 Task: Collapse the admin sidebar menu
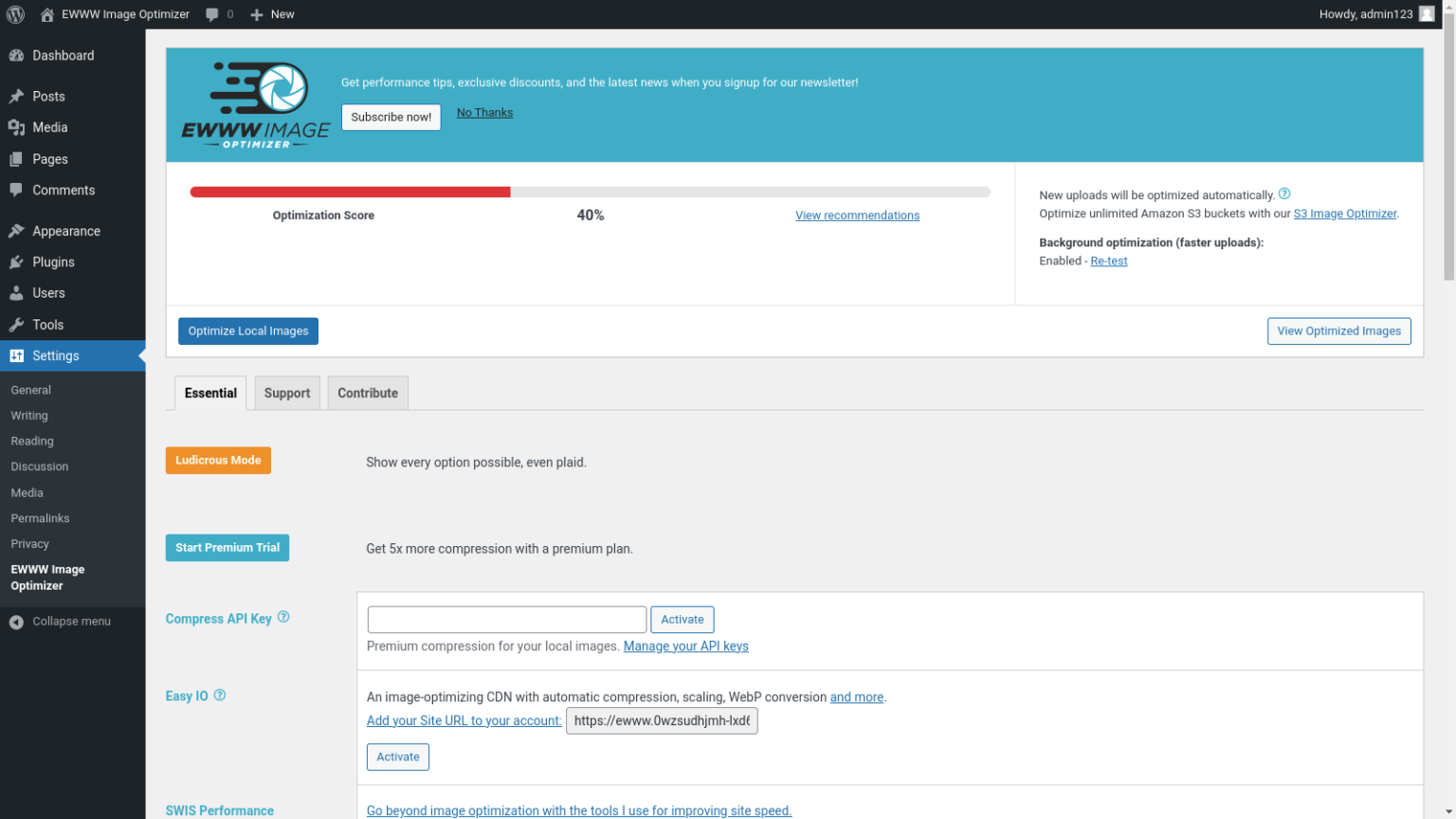[62, 621]
